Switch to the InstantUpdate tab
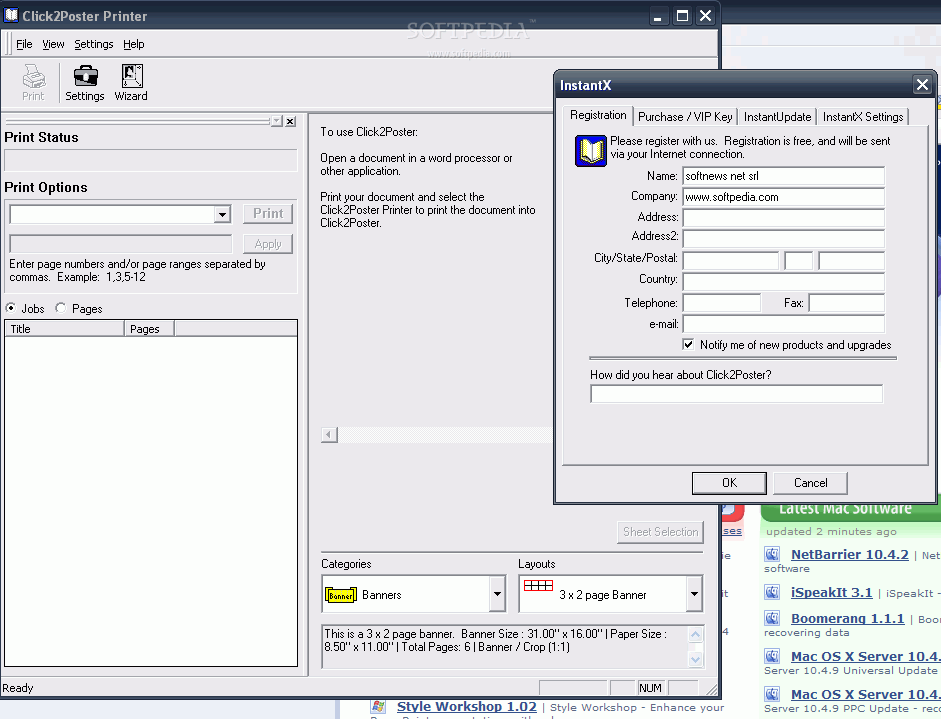Viewport: 941px width, 719px height. coord(777,116)
